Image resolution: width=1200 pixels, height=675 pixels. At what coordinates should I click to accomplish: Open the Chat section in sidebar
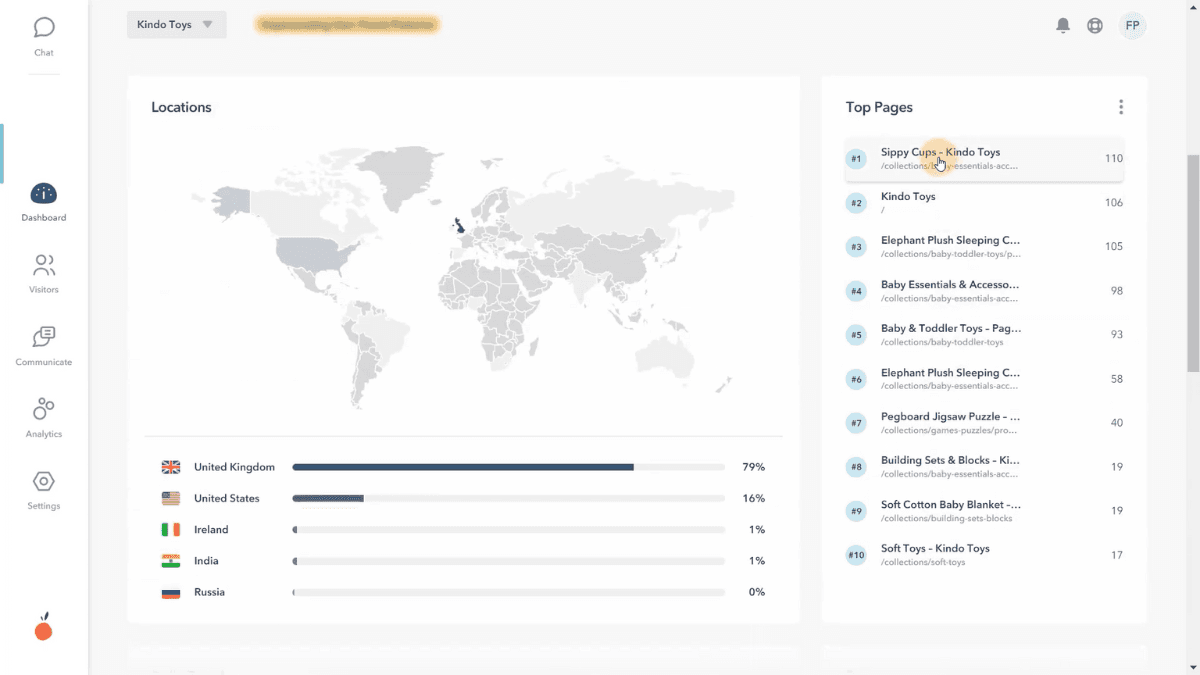pos(44,36)
